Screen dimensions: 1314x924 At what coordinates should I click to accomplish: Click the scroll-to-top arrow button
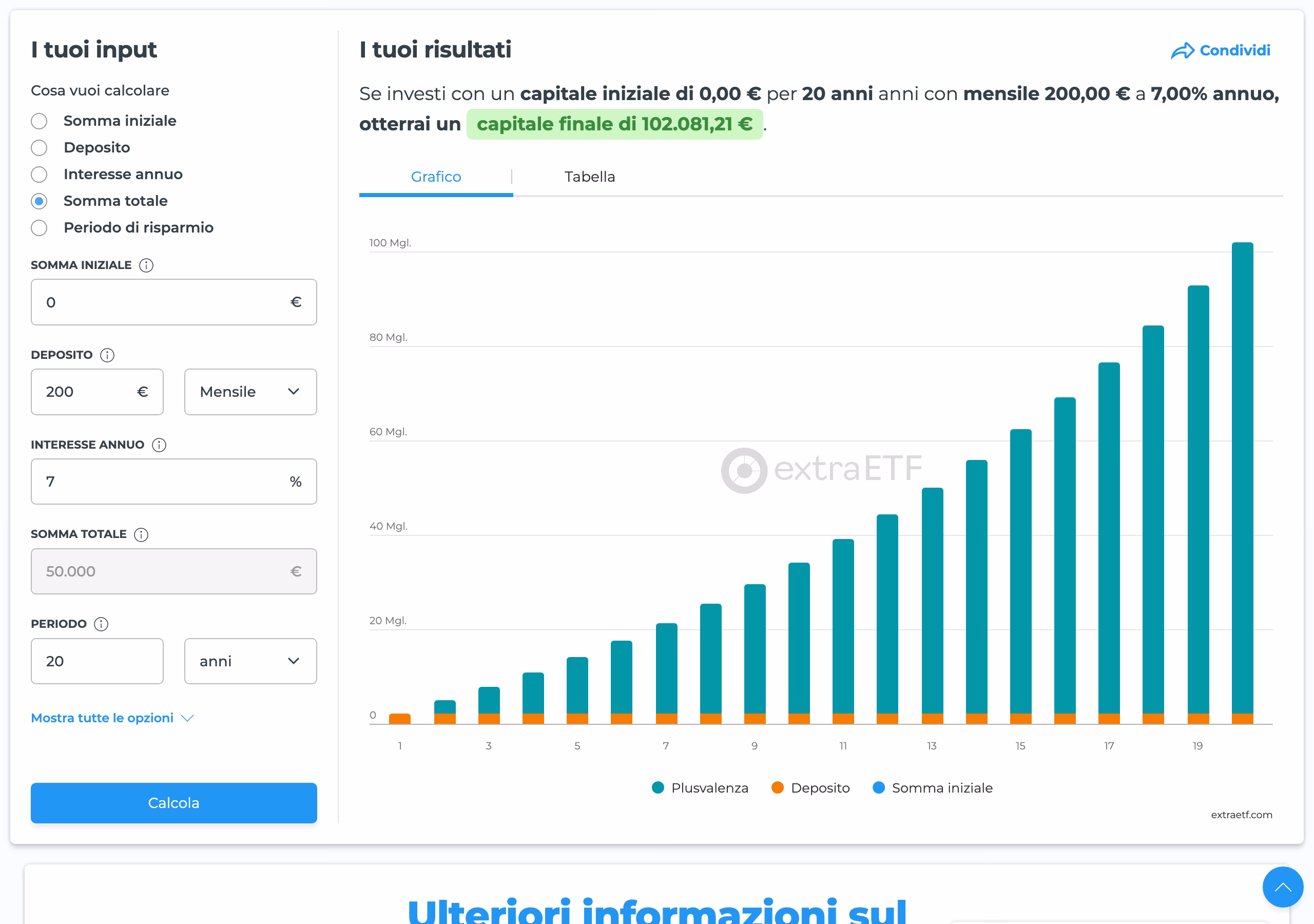coord(1283,887)
